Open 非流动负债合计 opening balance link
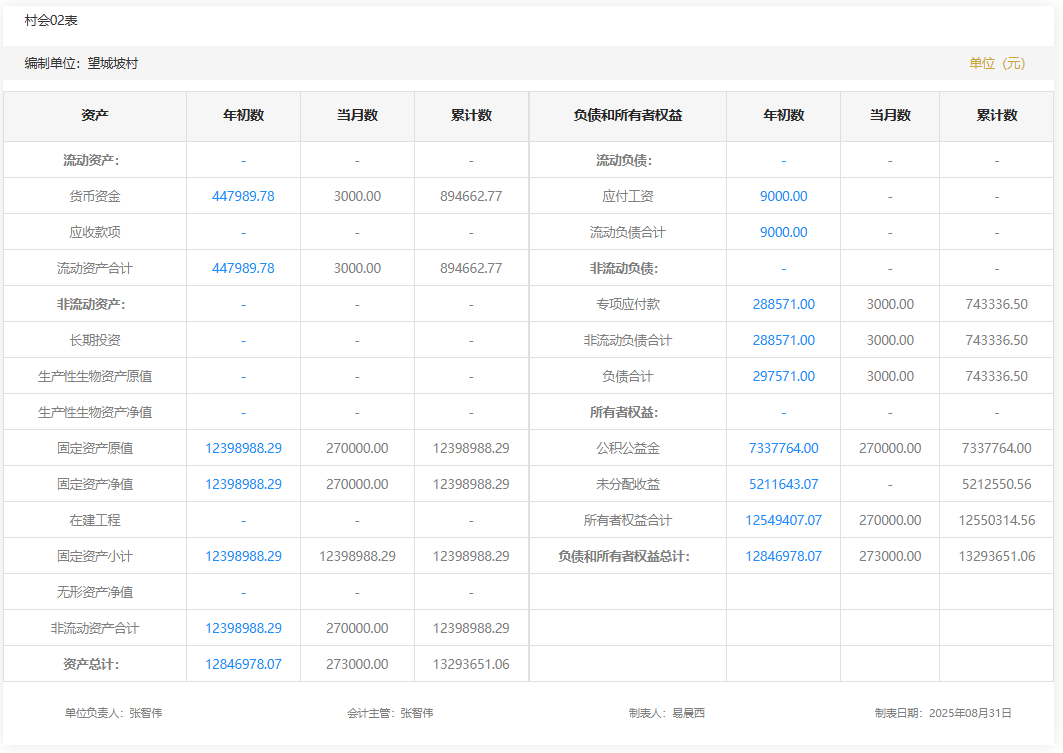 tap(783, 340)
